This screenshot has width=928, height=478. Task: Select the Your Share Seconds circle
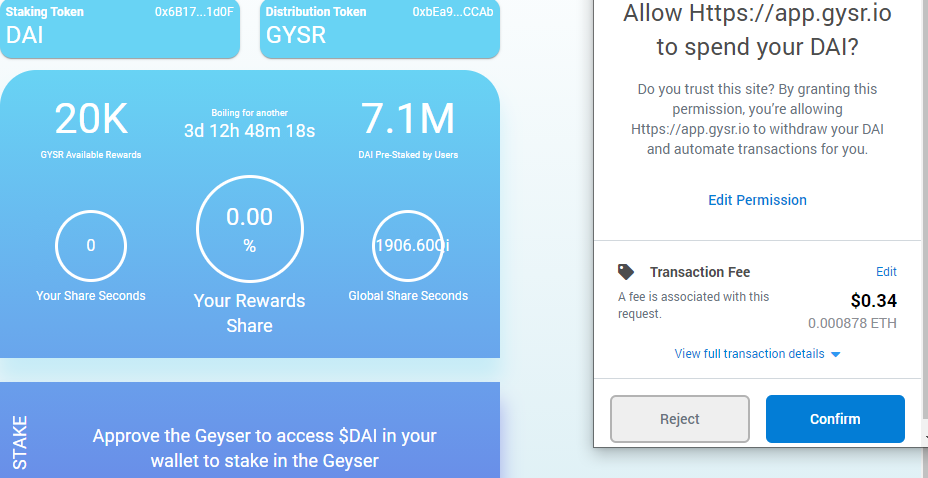click(x=91, y=246)
